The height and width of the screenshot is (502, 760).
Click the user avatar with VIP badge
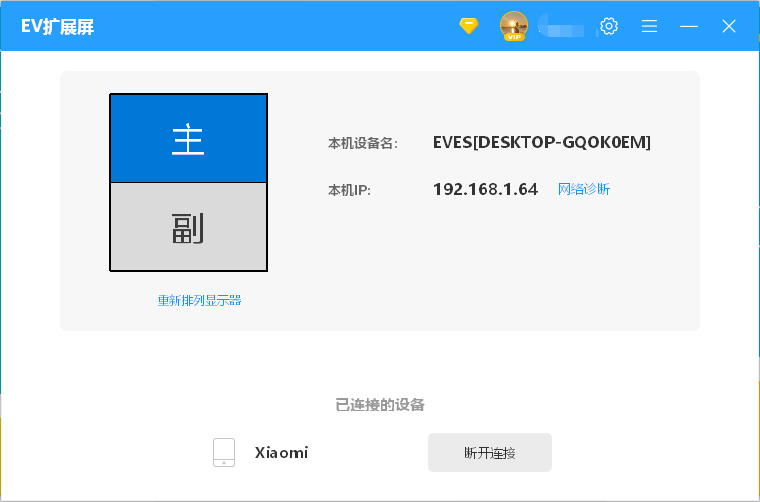point(514,26)
